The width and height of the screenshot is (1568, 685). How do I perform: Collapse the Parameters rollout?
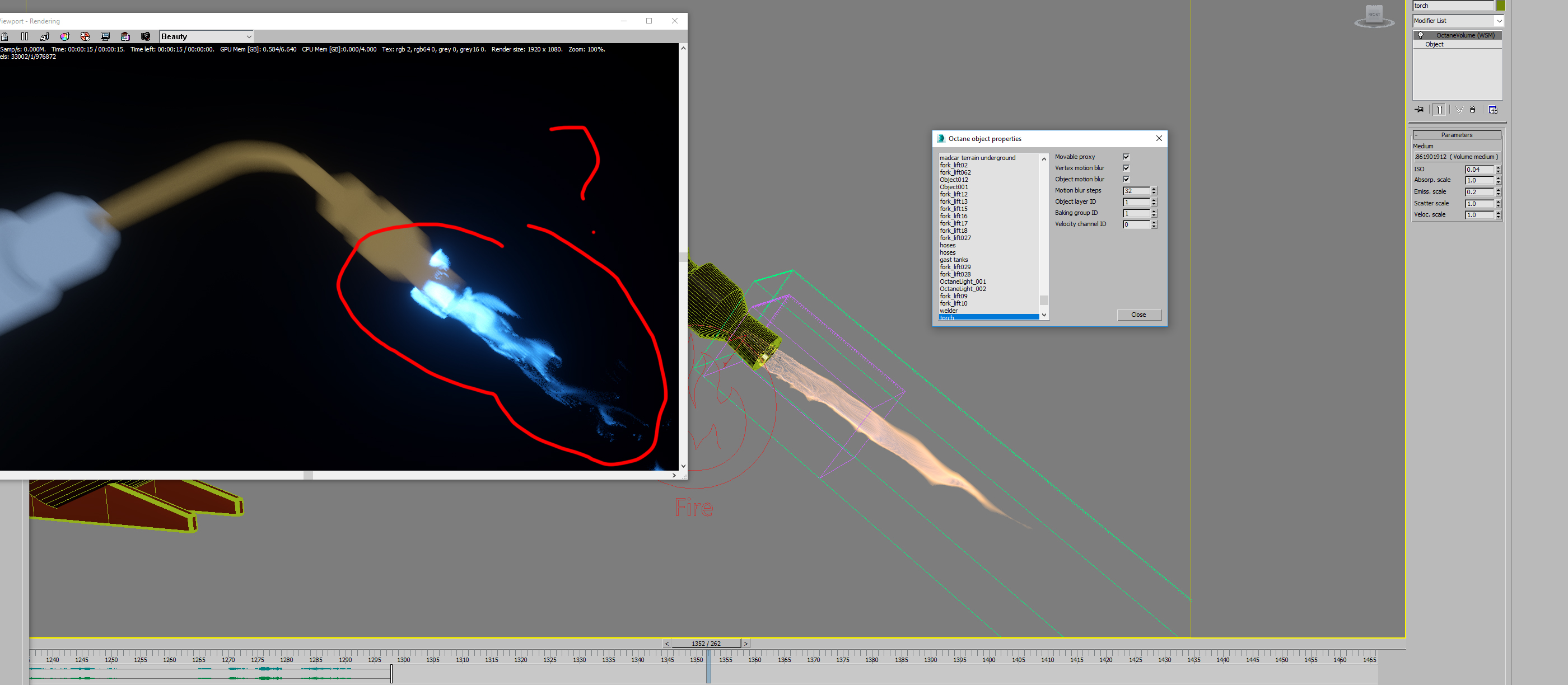[1456, 135]
